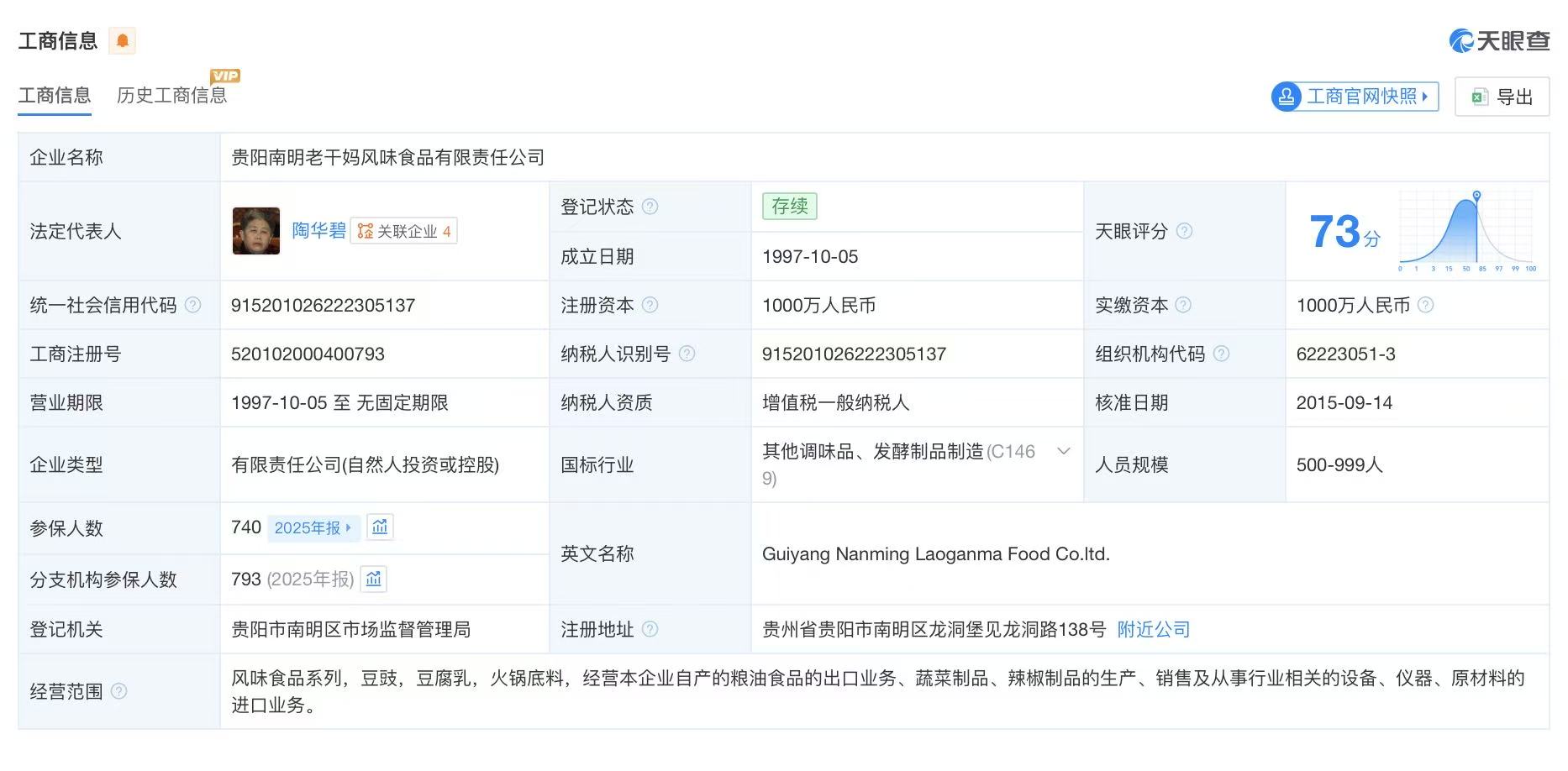This screenshot has width=1568, height=771.
Task: Switch to 历史工商信息 VIP tab
Action: pos(172,96)
